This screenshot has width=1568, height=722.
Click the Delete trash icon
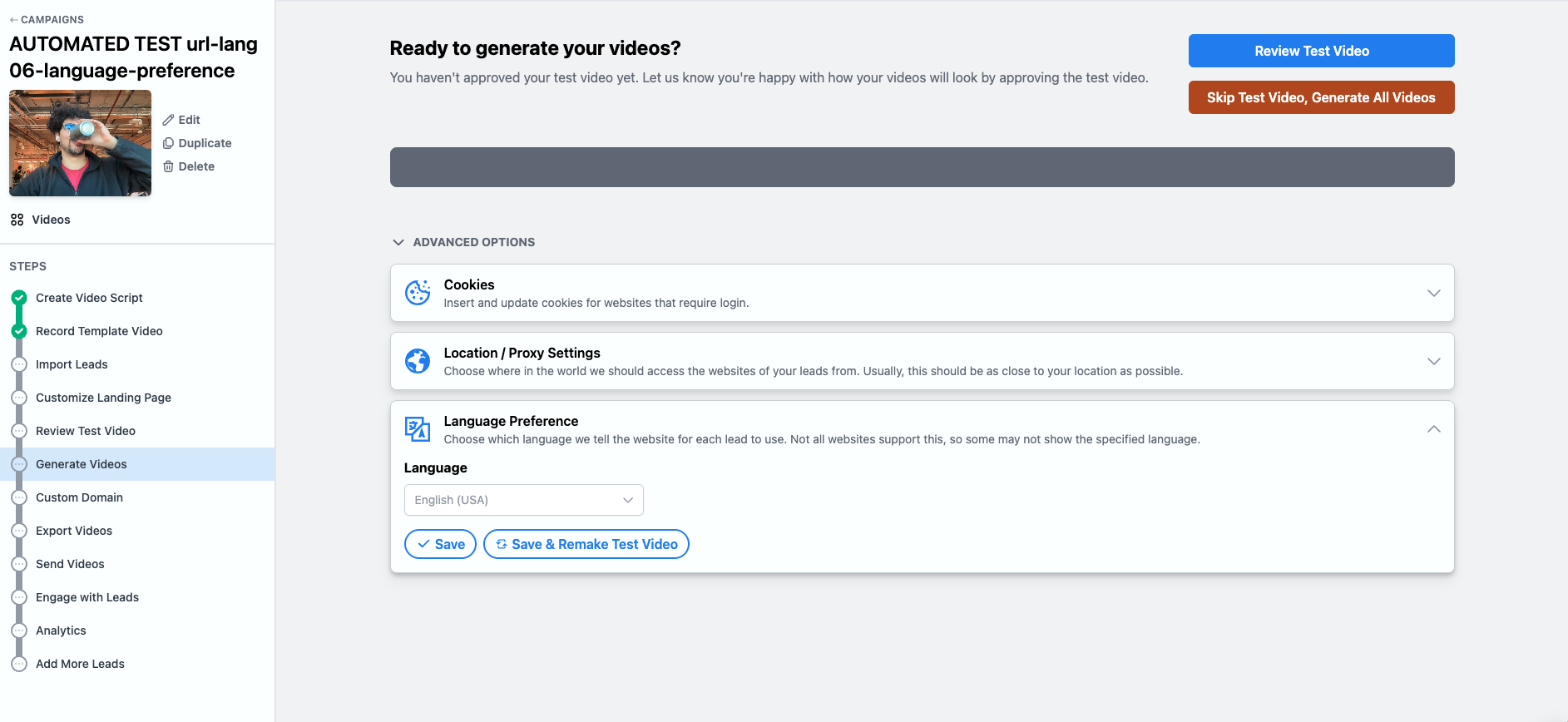(168, 166)
